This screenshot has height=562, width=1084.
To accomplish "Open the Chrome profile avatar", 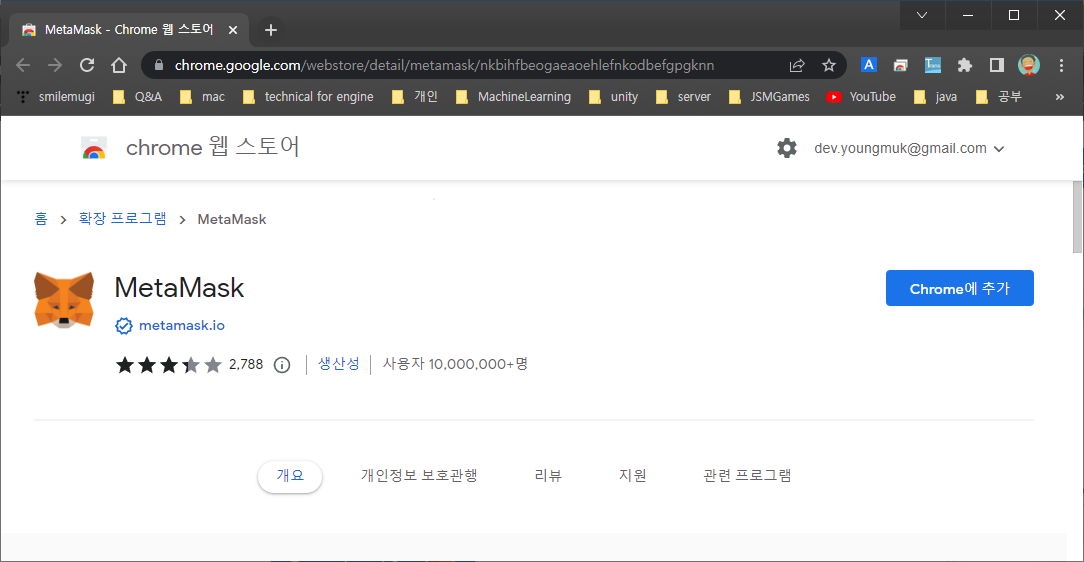I will tap(1029, 65).
